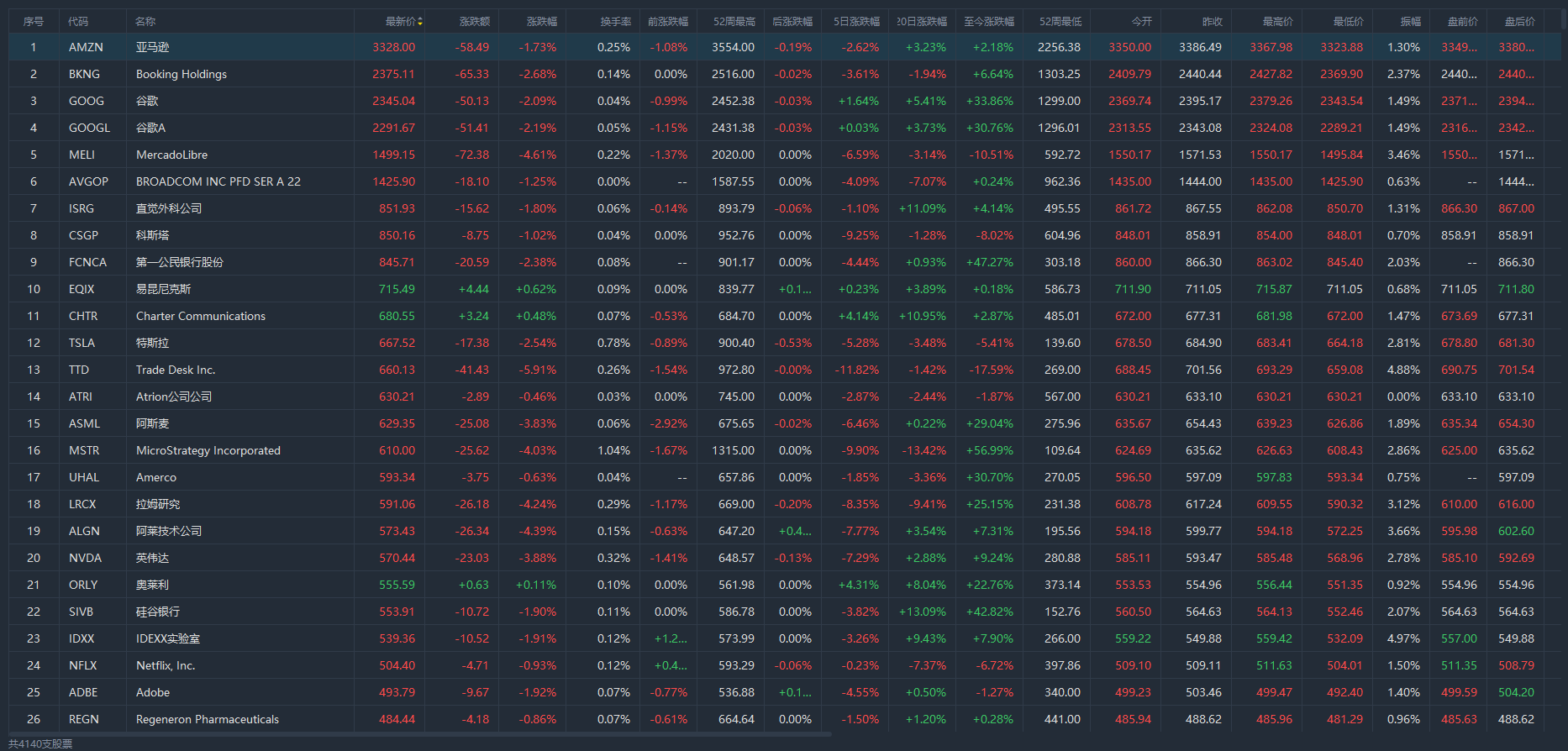The width and height of the screenshot is (1568, 751).
Task: Click the FCNCA ticker code
Action: 87,262
